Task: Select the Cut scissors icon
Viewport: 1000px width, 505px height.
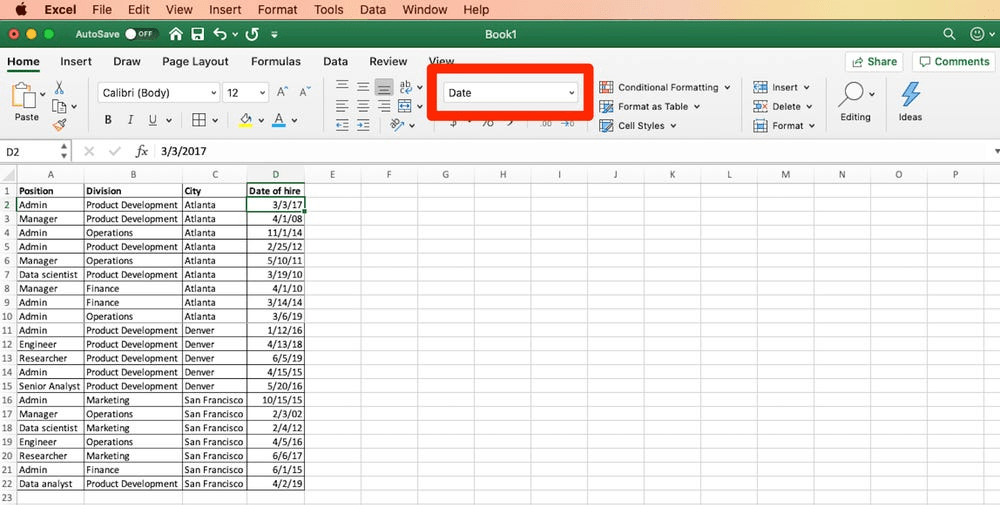Action: [x=60, y=88]
